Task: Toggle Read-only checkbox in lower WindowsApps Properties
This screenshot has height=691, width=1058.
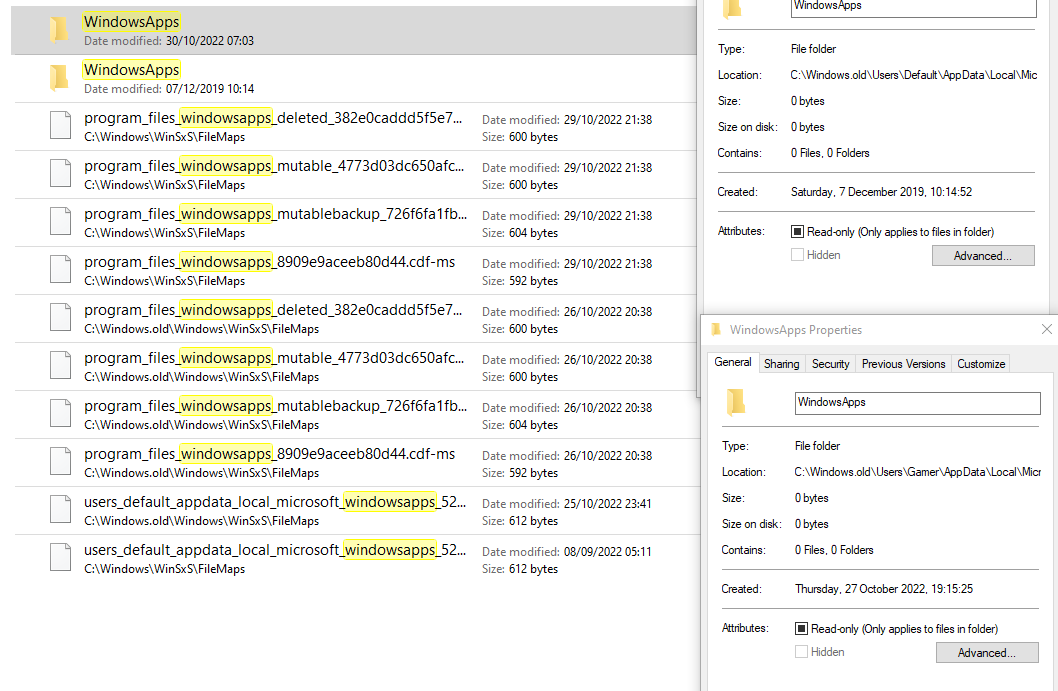Action: tap(802, 628)
